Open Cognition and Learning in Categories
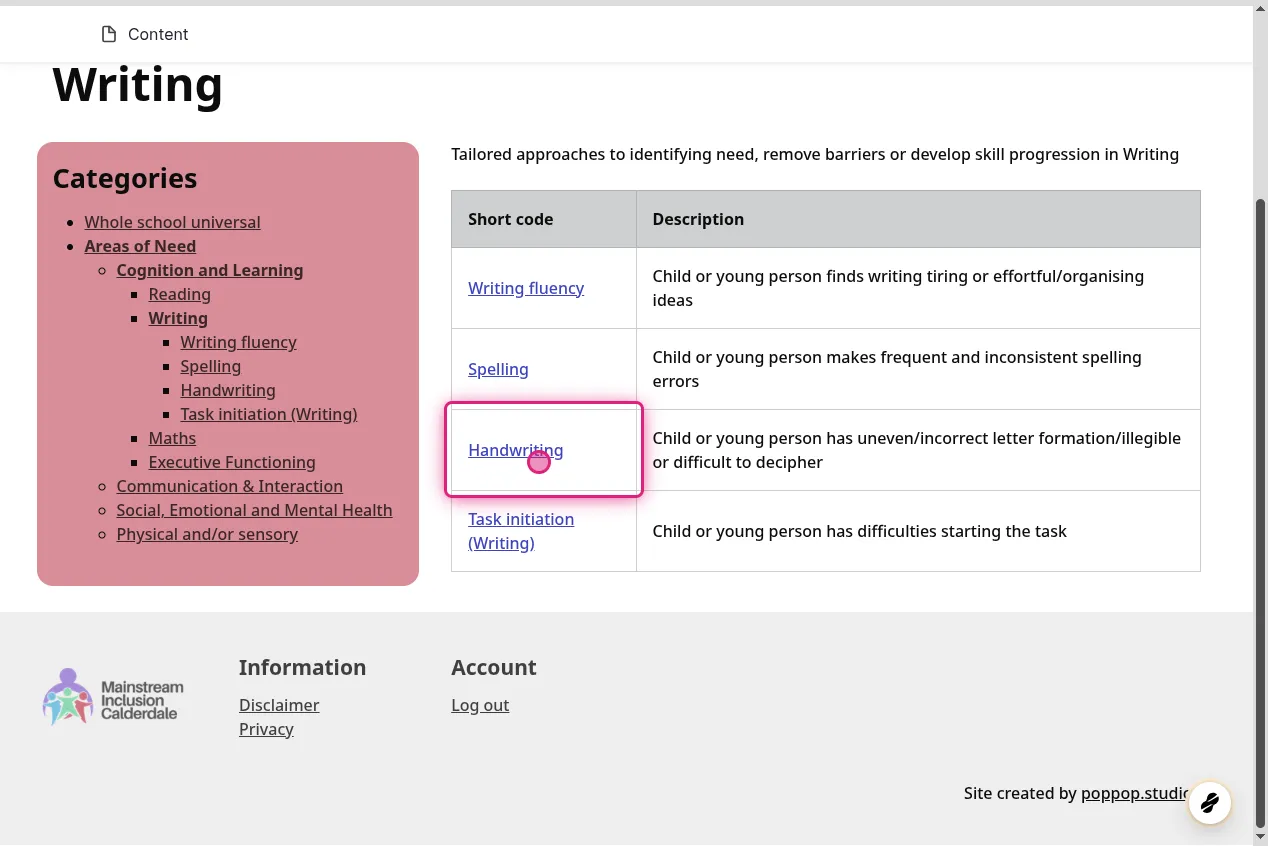The image size is (1268, 846). (210, 270)
